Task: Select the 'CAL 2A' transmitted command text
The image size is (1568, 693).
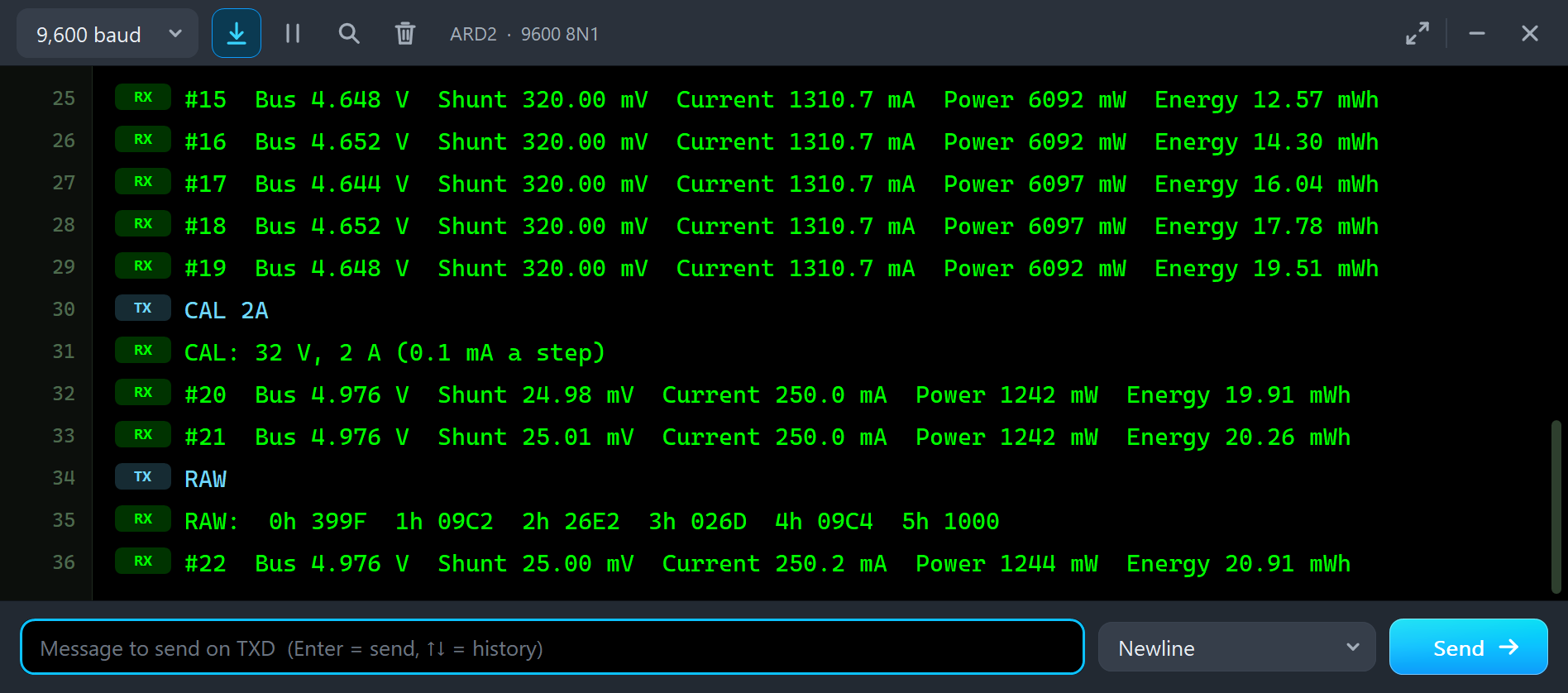Action: pyautogui.click(x=226, y=310)
